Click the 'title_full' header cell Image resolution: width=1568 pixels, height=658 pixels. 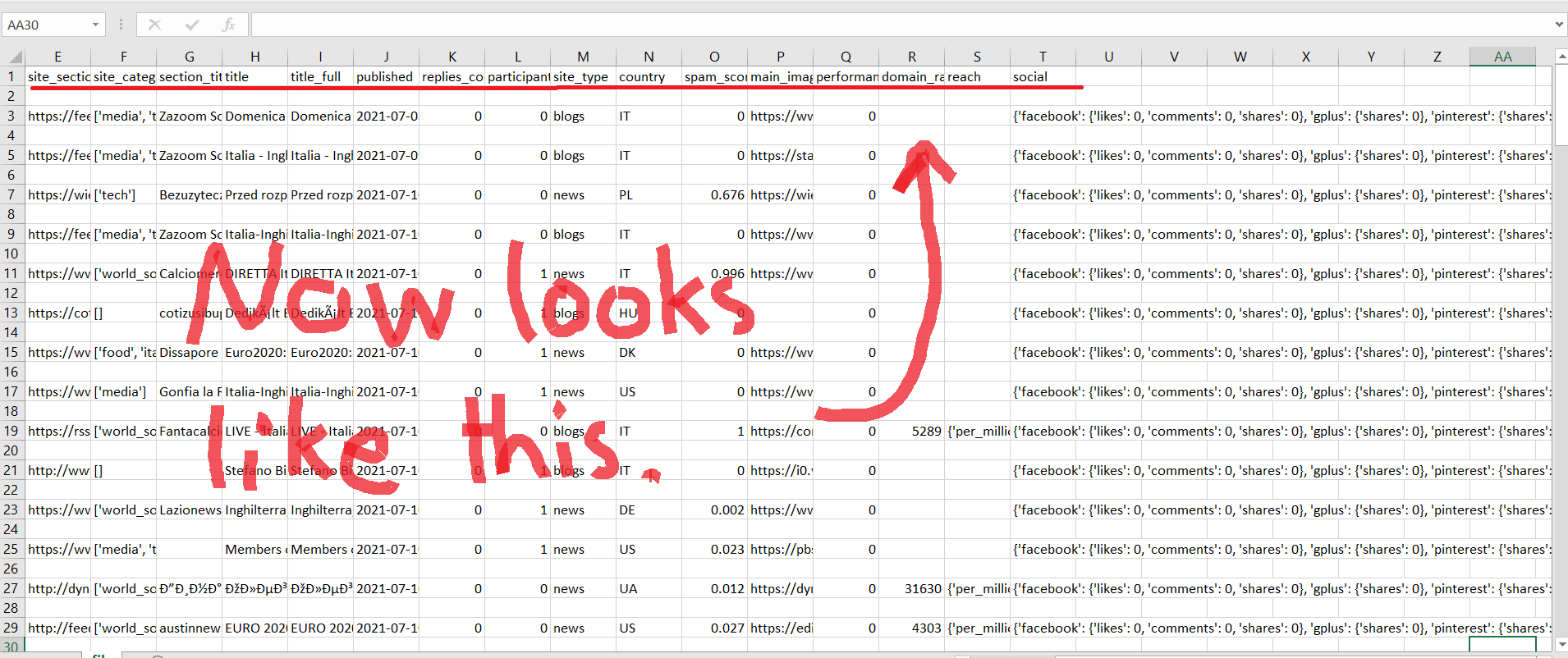(320, 76)
